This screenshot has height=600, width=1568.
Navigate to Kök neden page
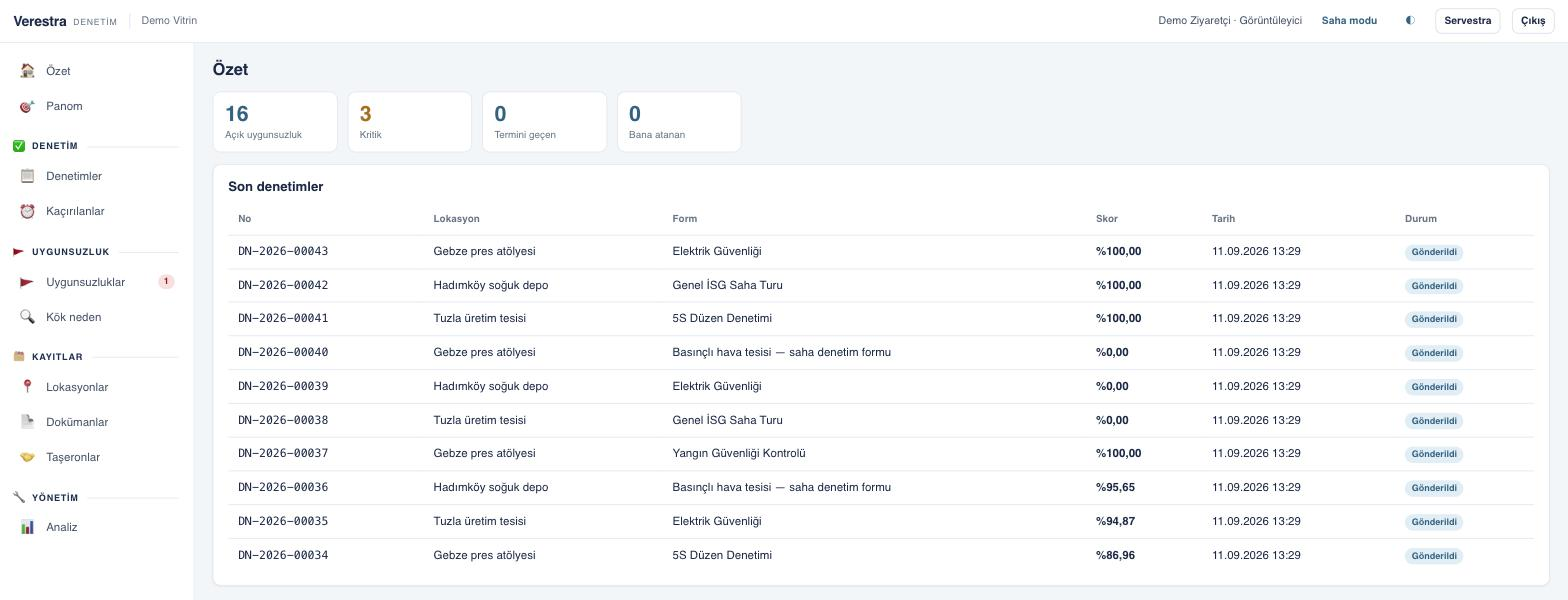[96, 317]
